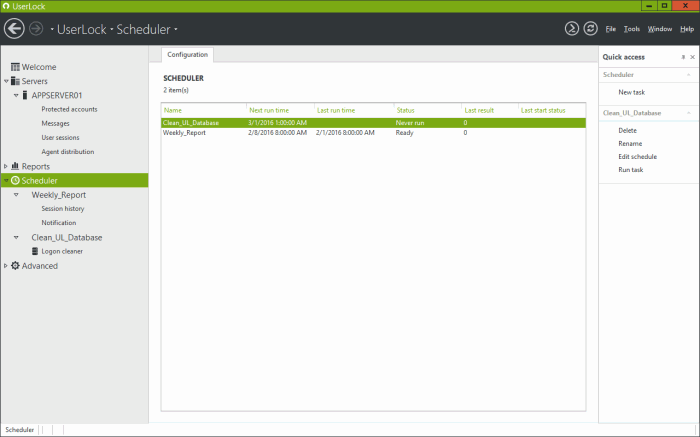Open User sessions in tree

pyautogui.click(x=60, y=138)
